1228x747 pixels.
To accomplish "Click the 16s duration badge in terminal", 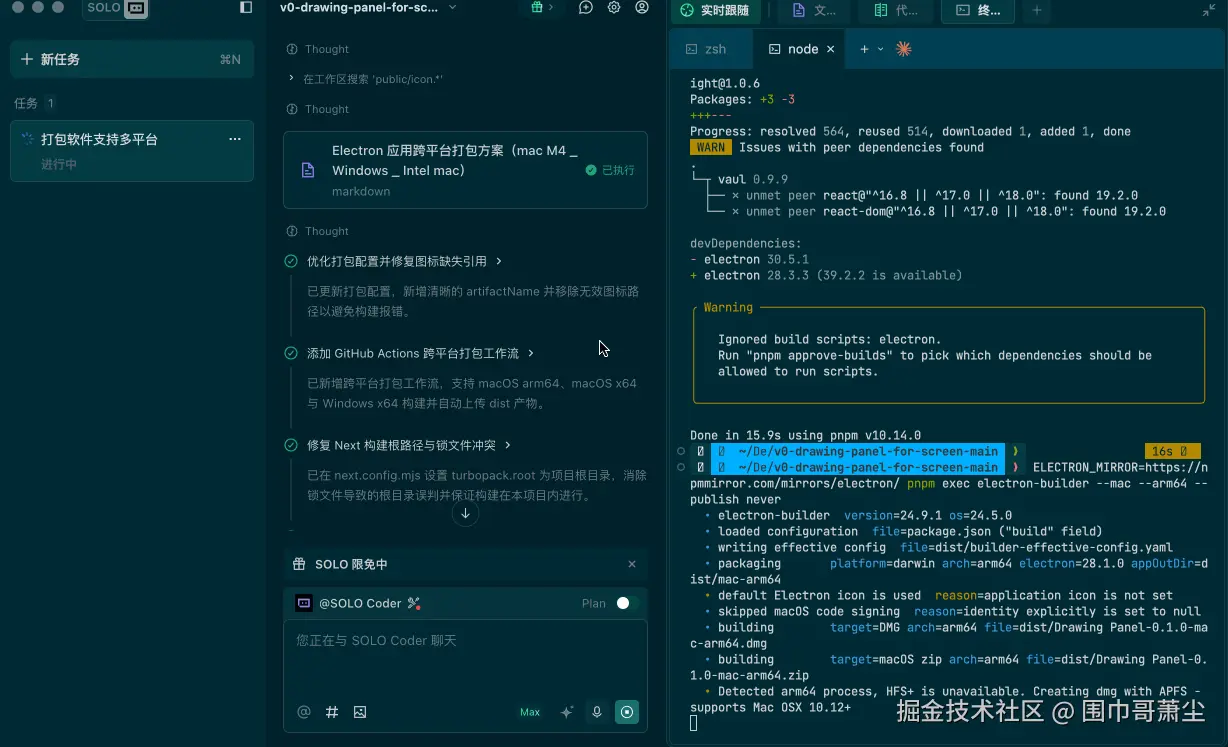I will [x=1172, y=451].
